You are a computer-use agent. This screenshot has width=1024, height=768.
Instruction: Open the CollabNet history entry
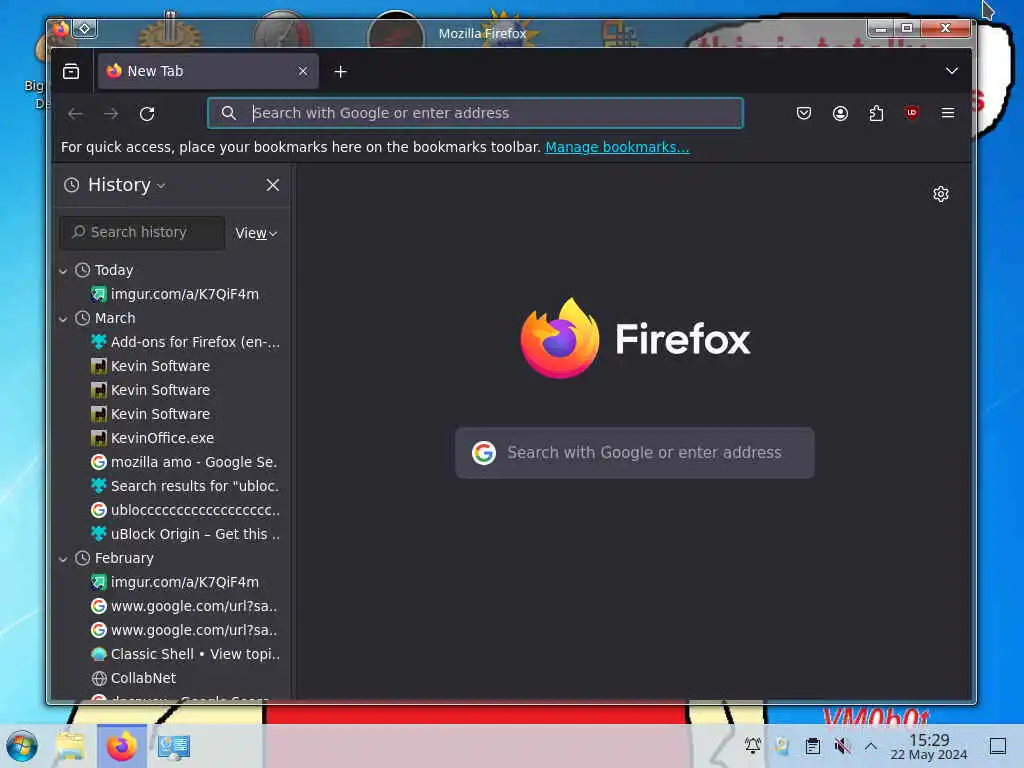[x=134, y=679]
